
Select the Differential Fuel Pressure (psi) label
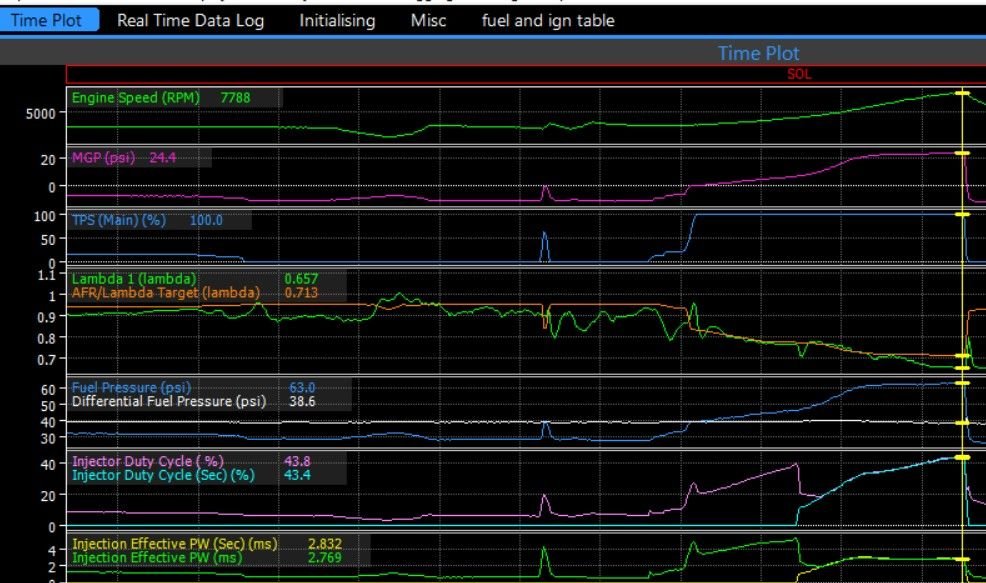[169, 401]
